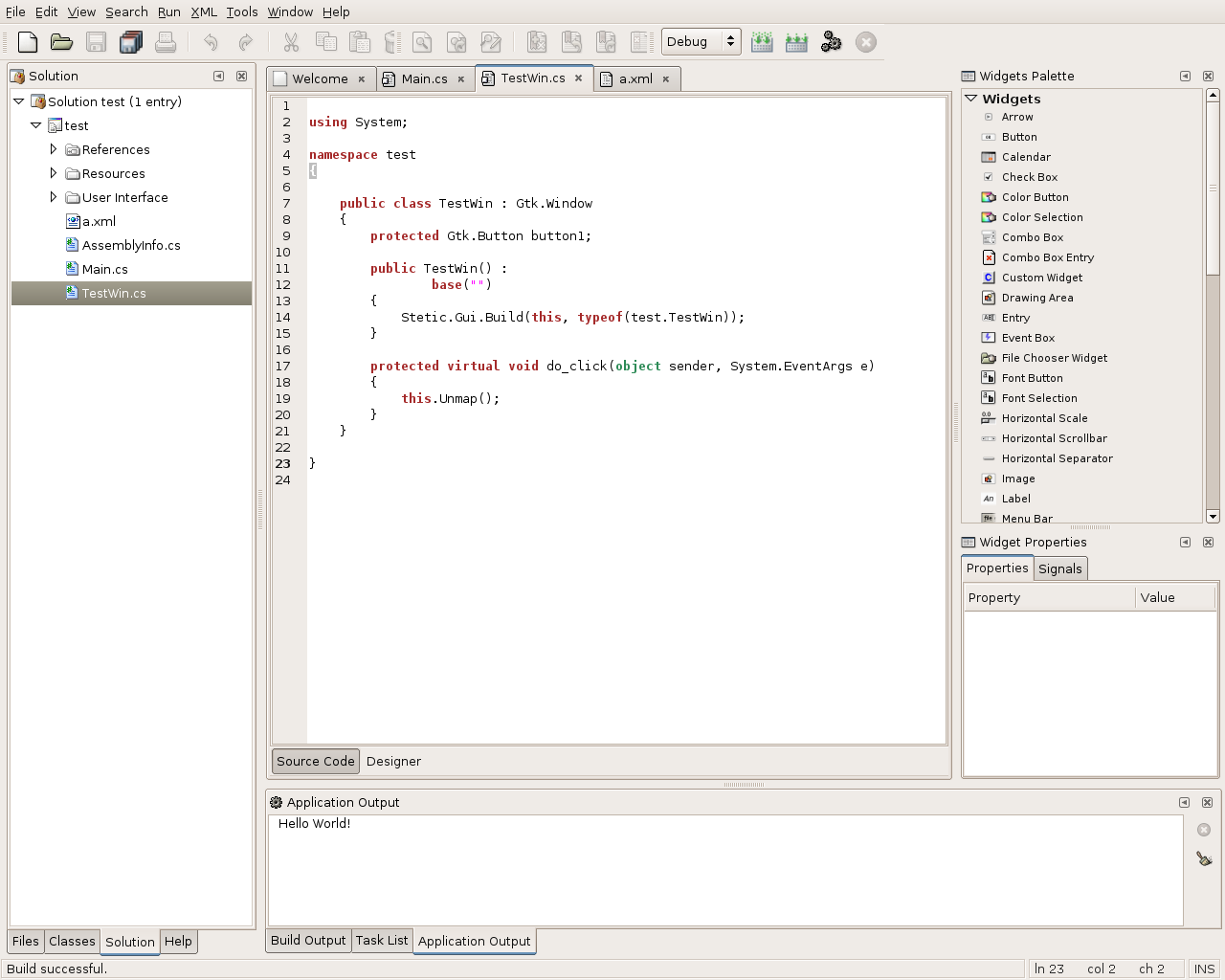Click the build green grid icon
The image size is (1225, 980).
pyautogui.click(x=762, y=42)
